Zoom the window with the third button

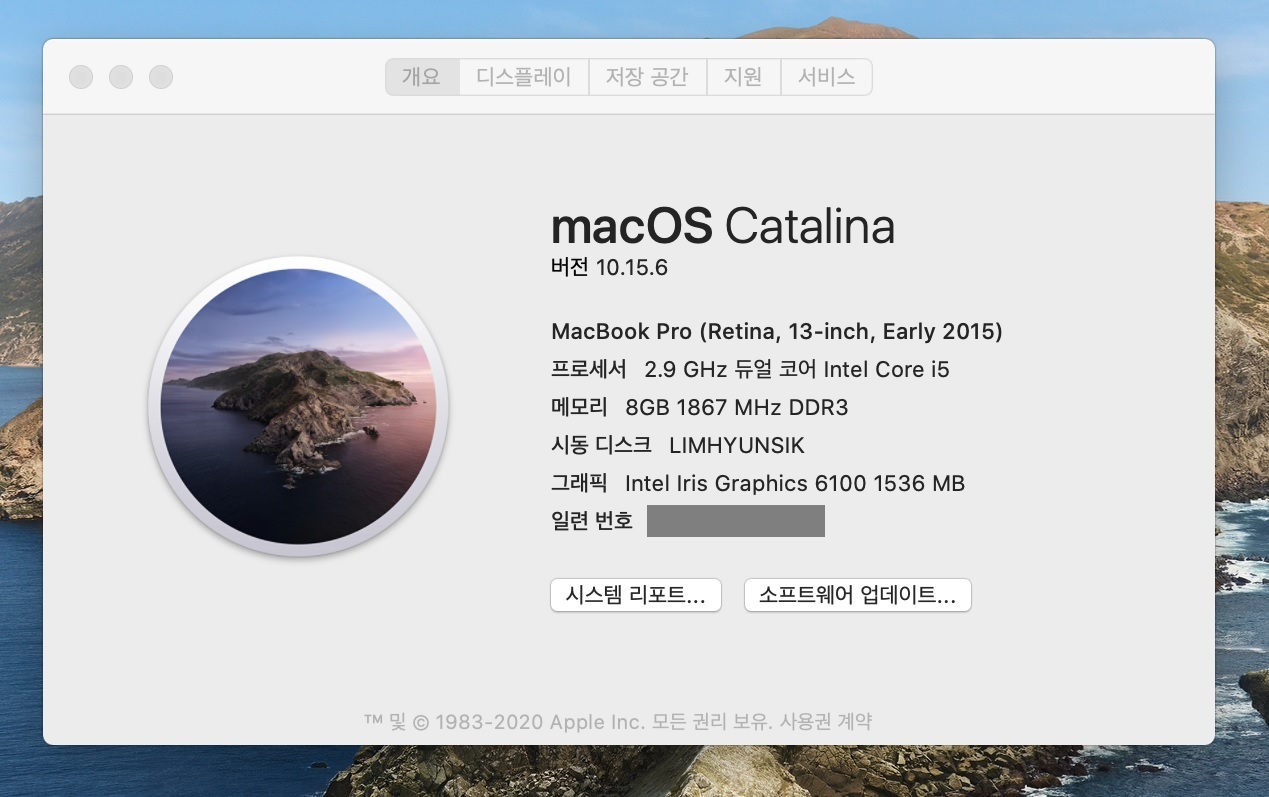click(x=161, y=77)
